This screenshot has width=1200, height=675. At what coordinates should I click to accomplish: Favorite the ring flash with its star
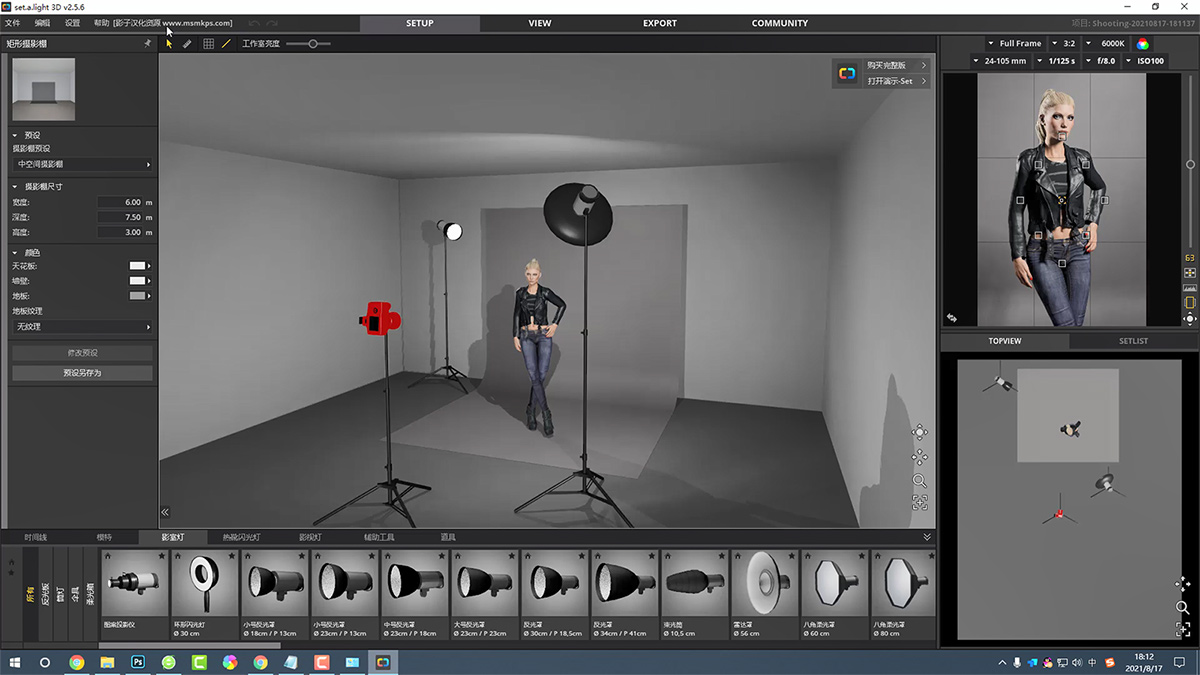(232, 555)
